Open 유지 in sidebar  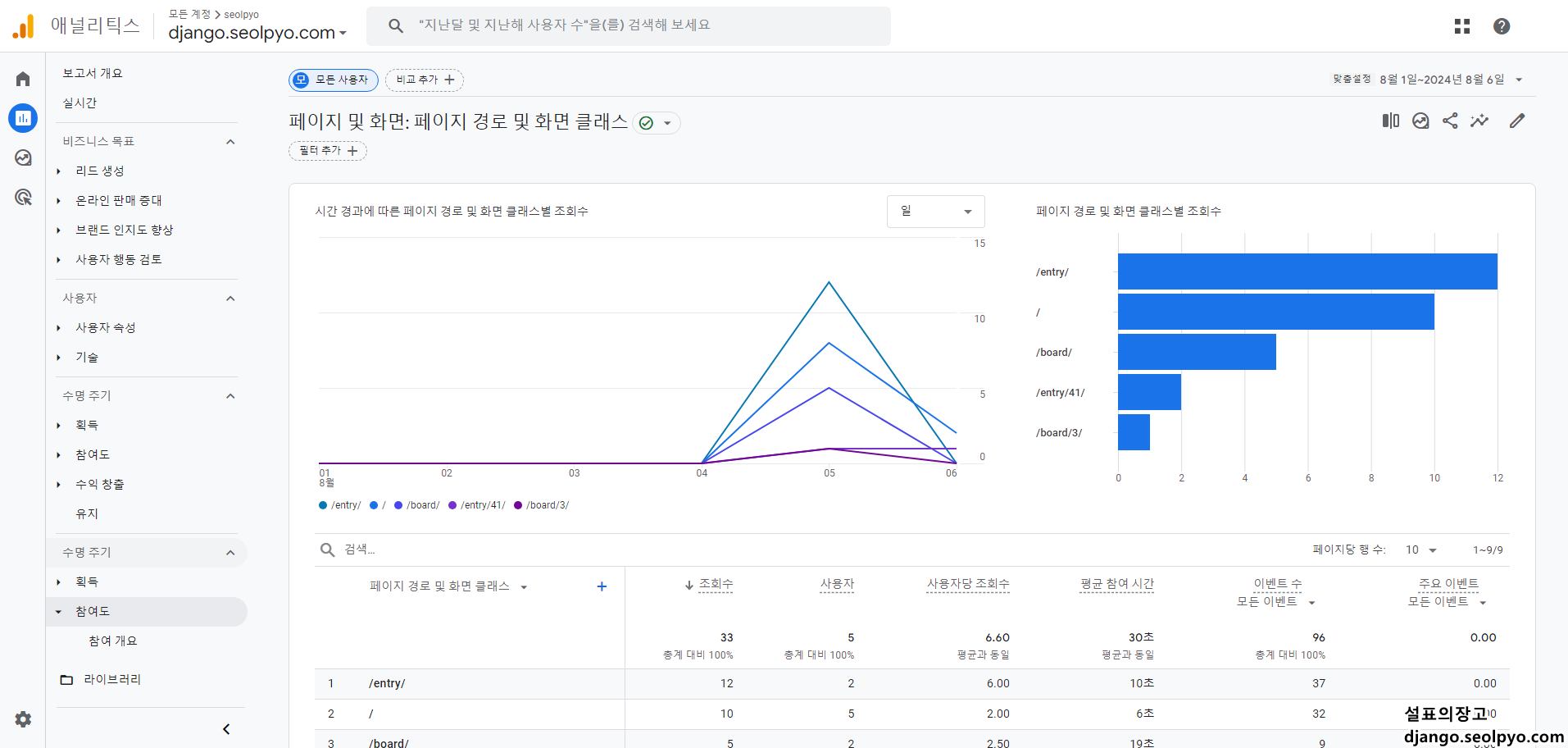(87, 513)
